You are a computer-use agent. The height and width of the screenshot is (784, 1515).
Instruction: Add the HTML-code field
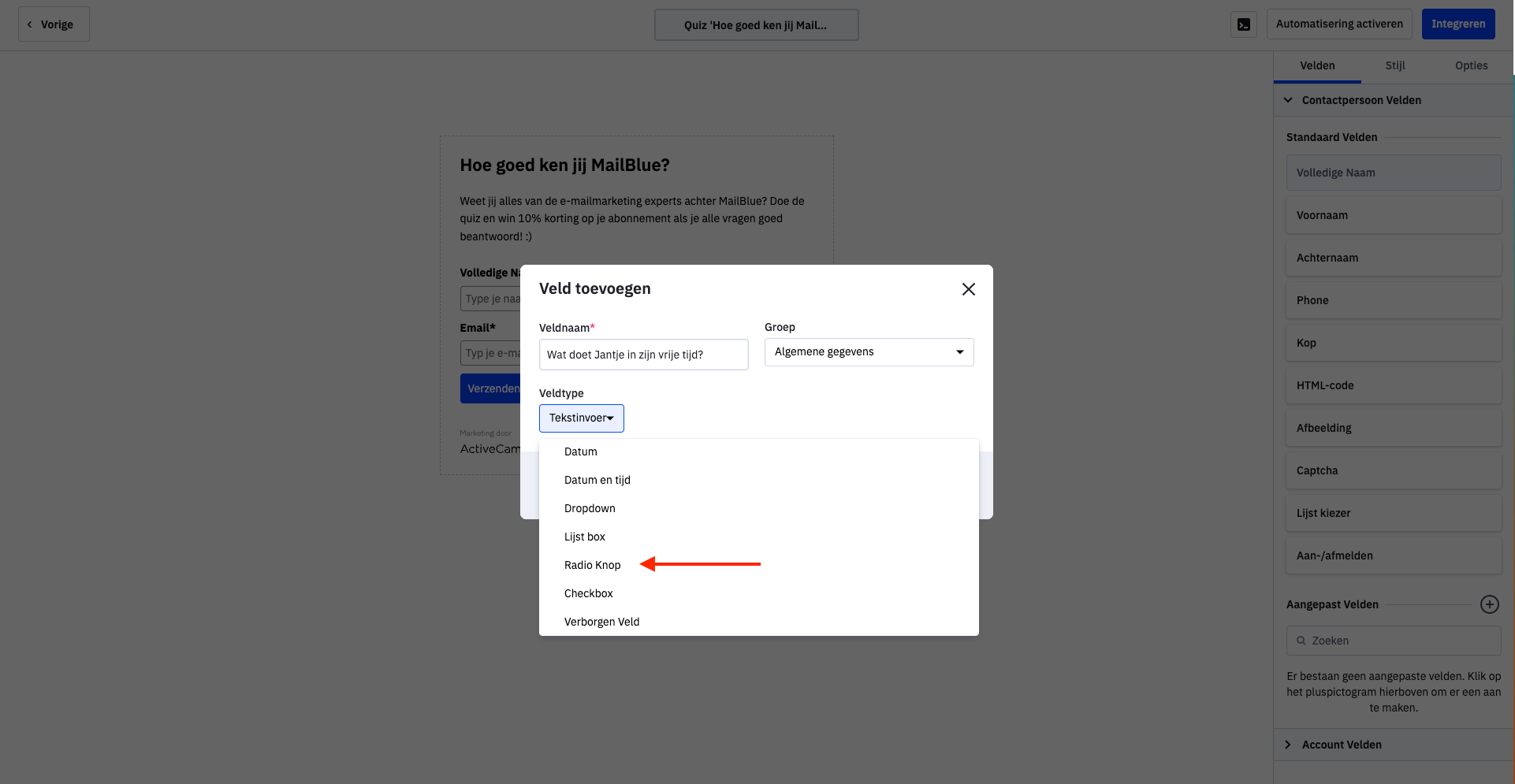(1394, 385)
